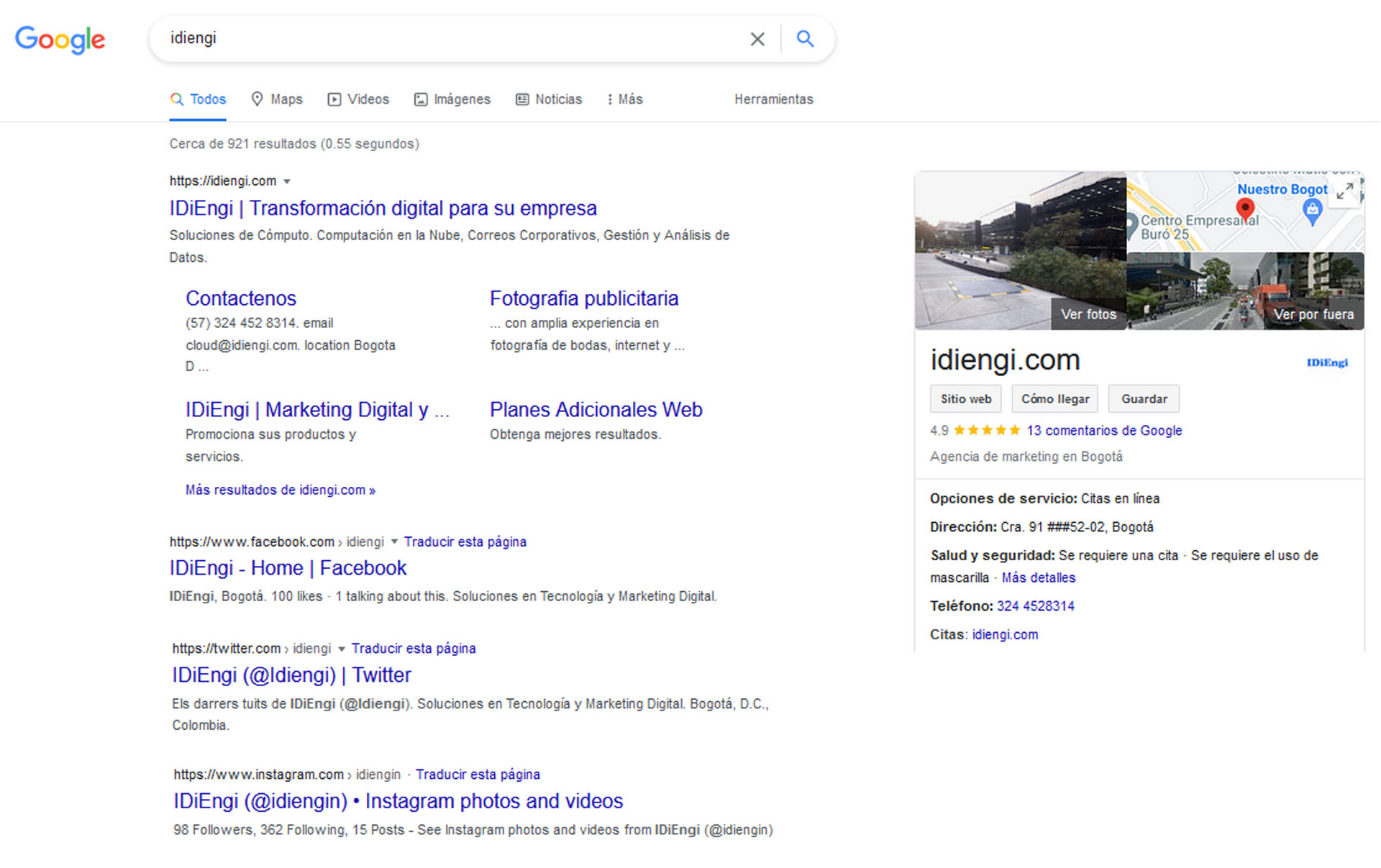Screen dimensions: 1381x868
Task: Click the IDiEngi logo in the knowledge panel
Action: coord(1326,362)
